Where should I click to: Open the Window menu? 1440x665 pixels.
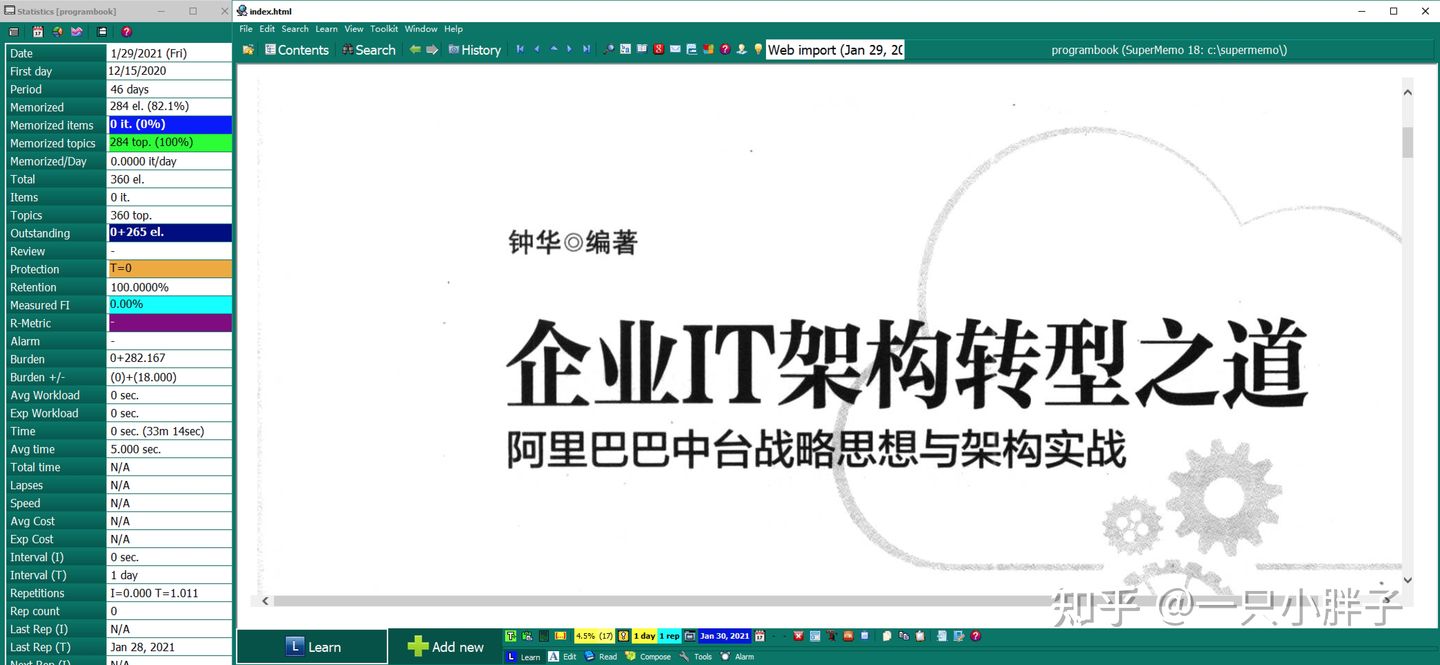pyautogui.click(x=421, y=29)
